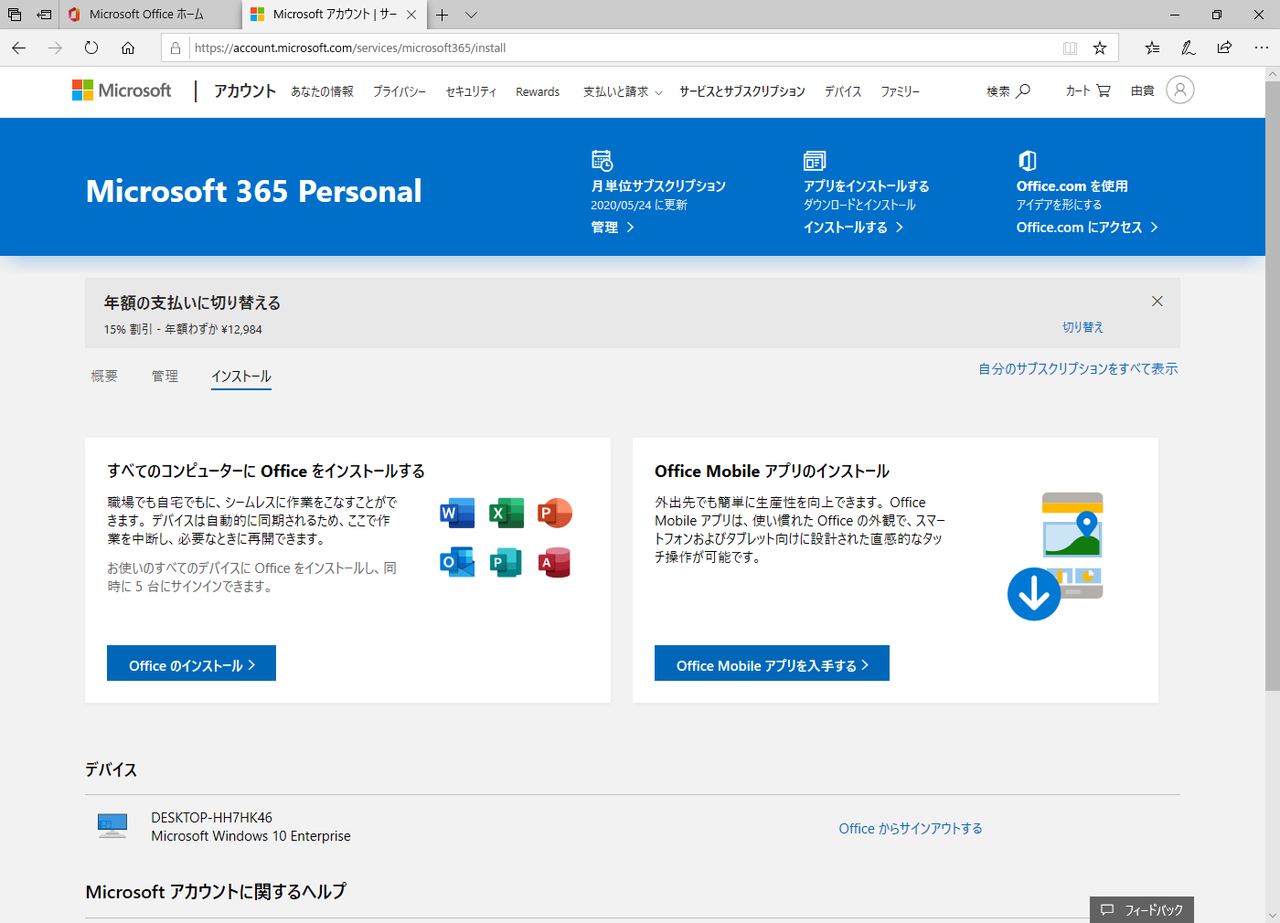
Task: Select the インストール tab
Action: pos(241,377)
